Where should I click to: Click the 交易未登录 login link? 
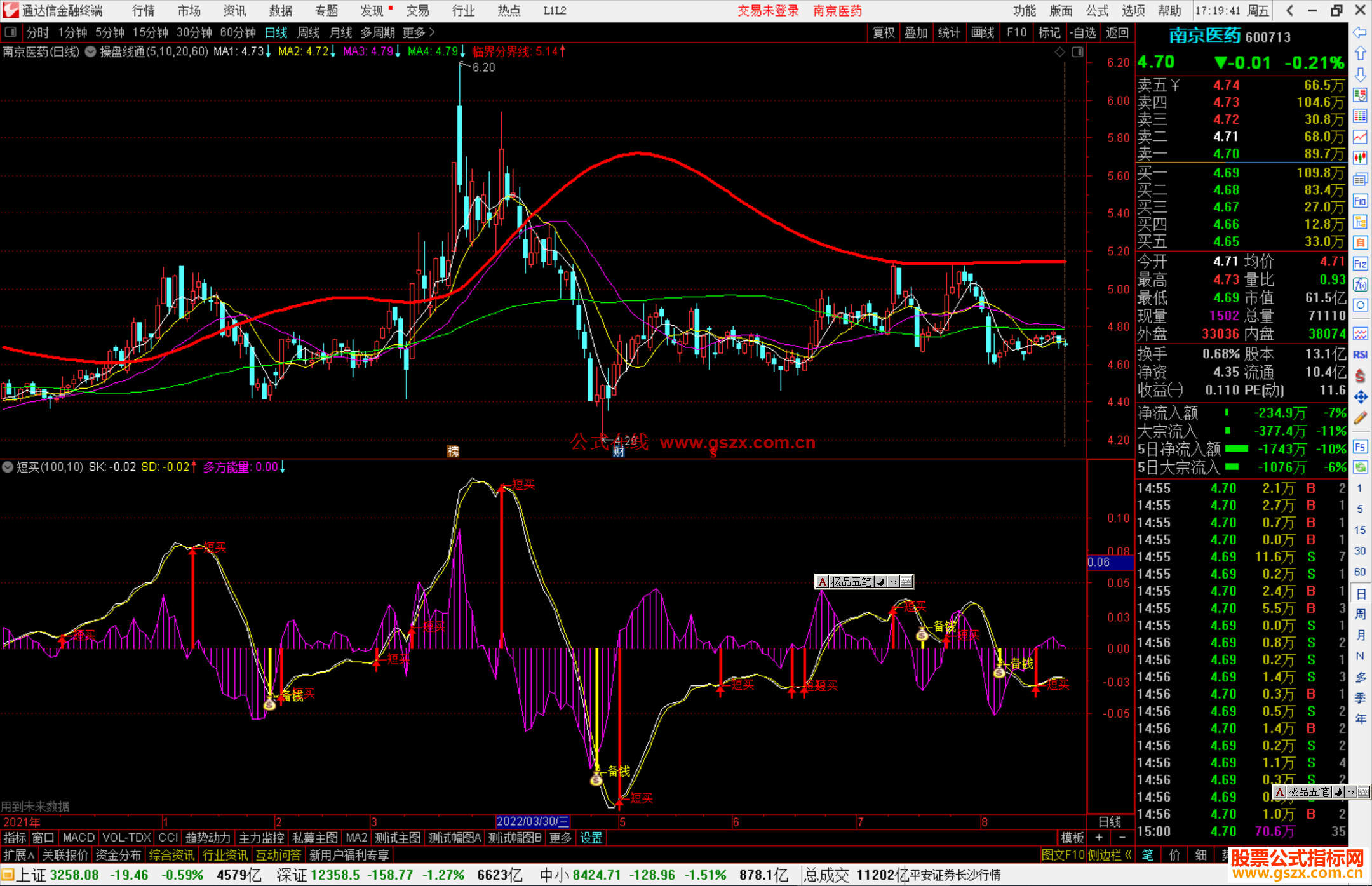click(x=769, y=10)
